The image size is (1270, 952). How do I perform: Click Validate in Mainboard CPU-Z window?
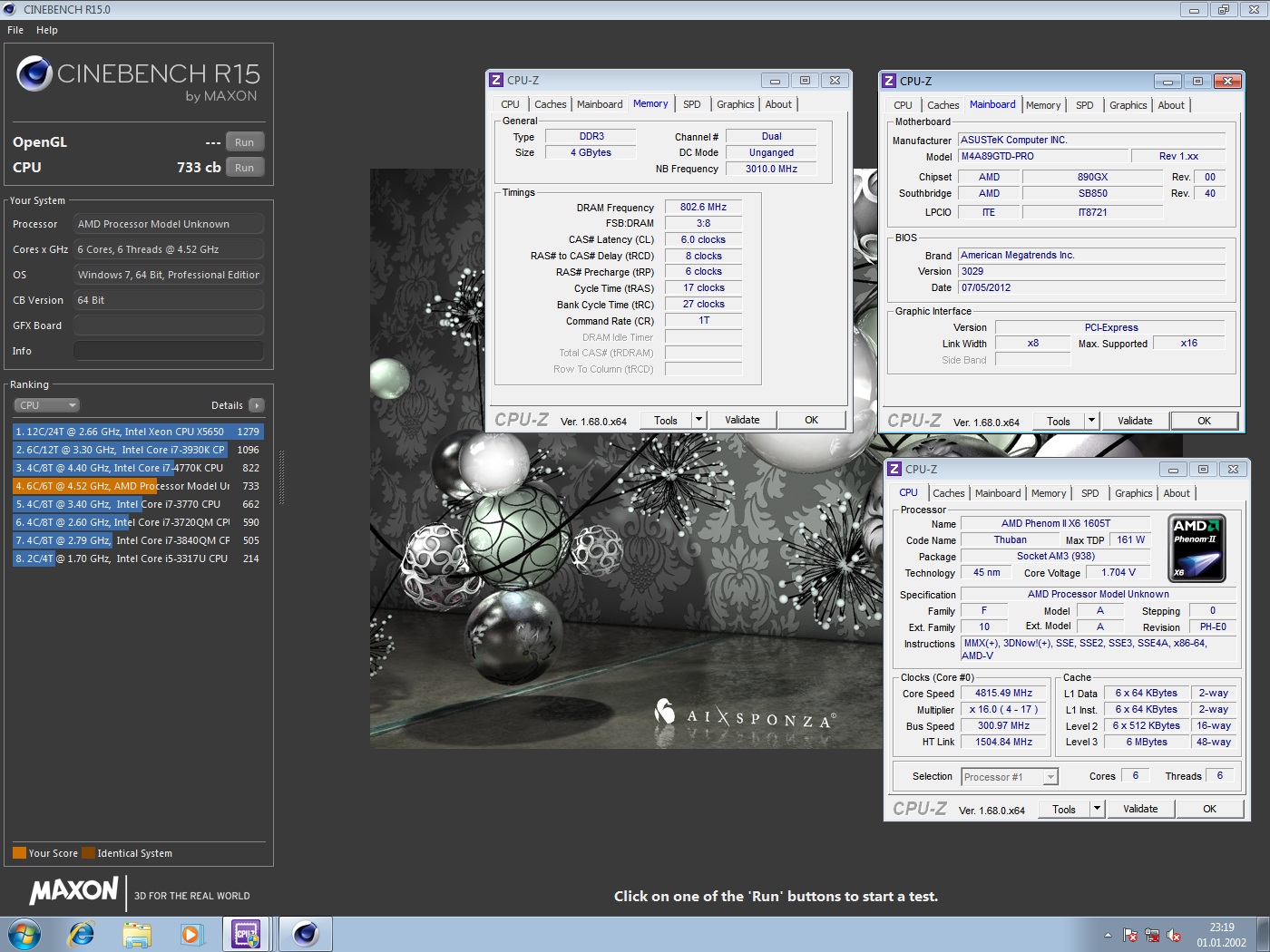(1135, 421)
